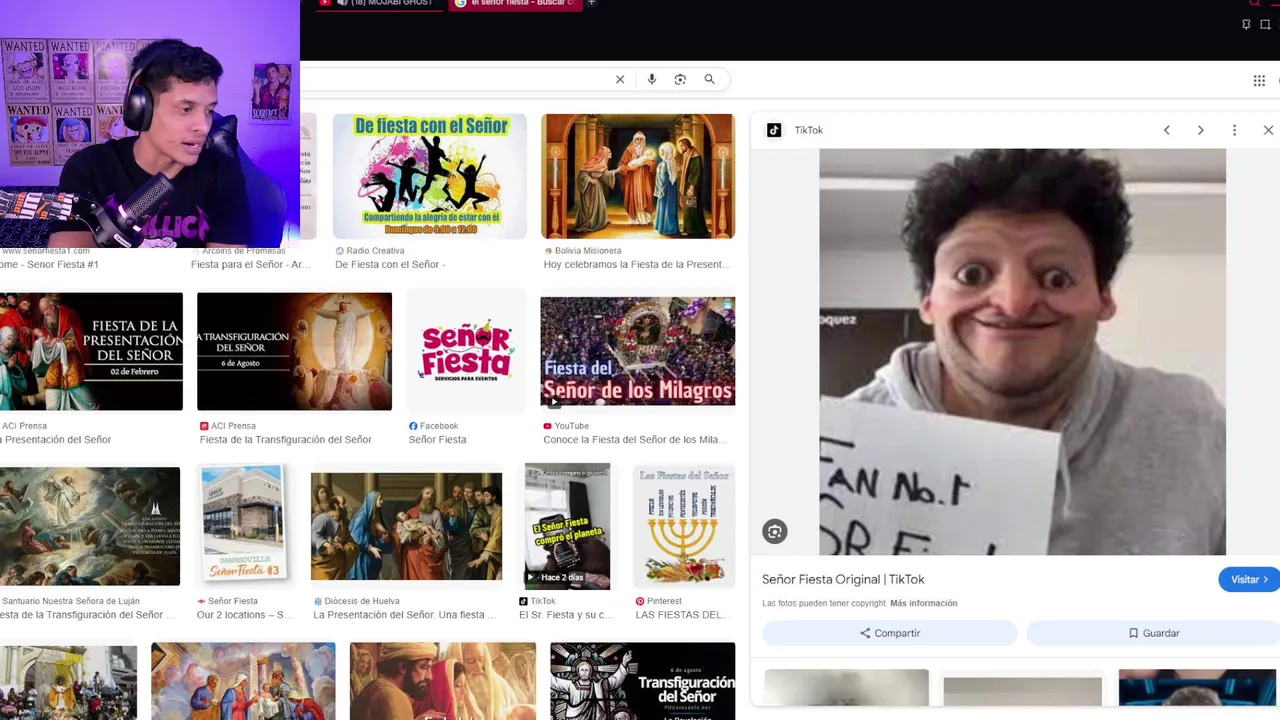Open the 'Más información' copyright link
1280x720 pixels.
click(924, 603)
